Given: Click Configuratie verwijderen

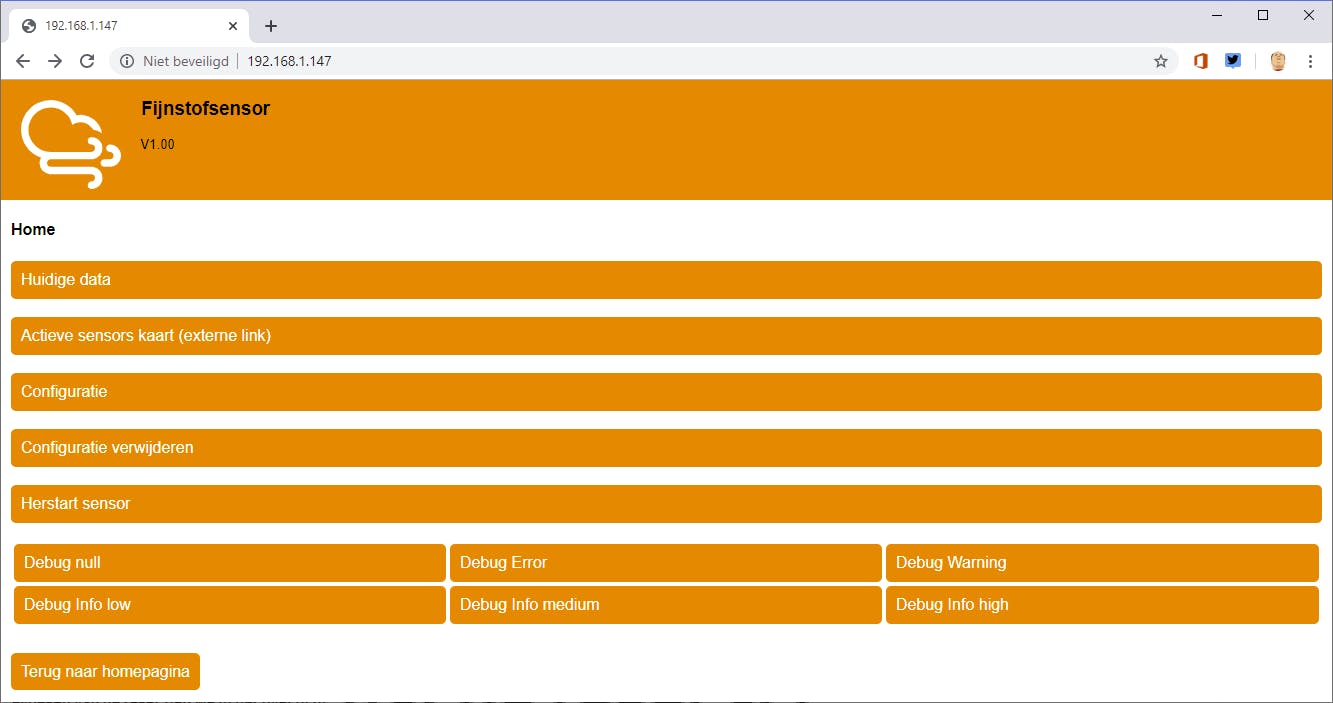Looking at the screenshot, I should click(x=666, y=448).
